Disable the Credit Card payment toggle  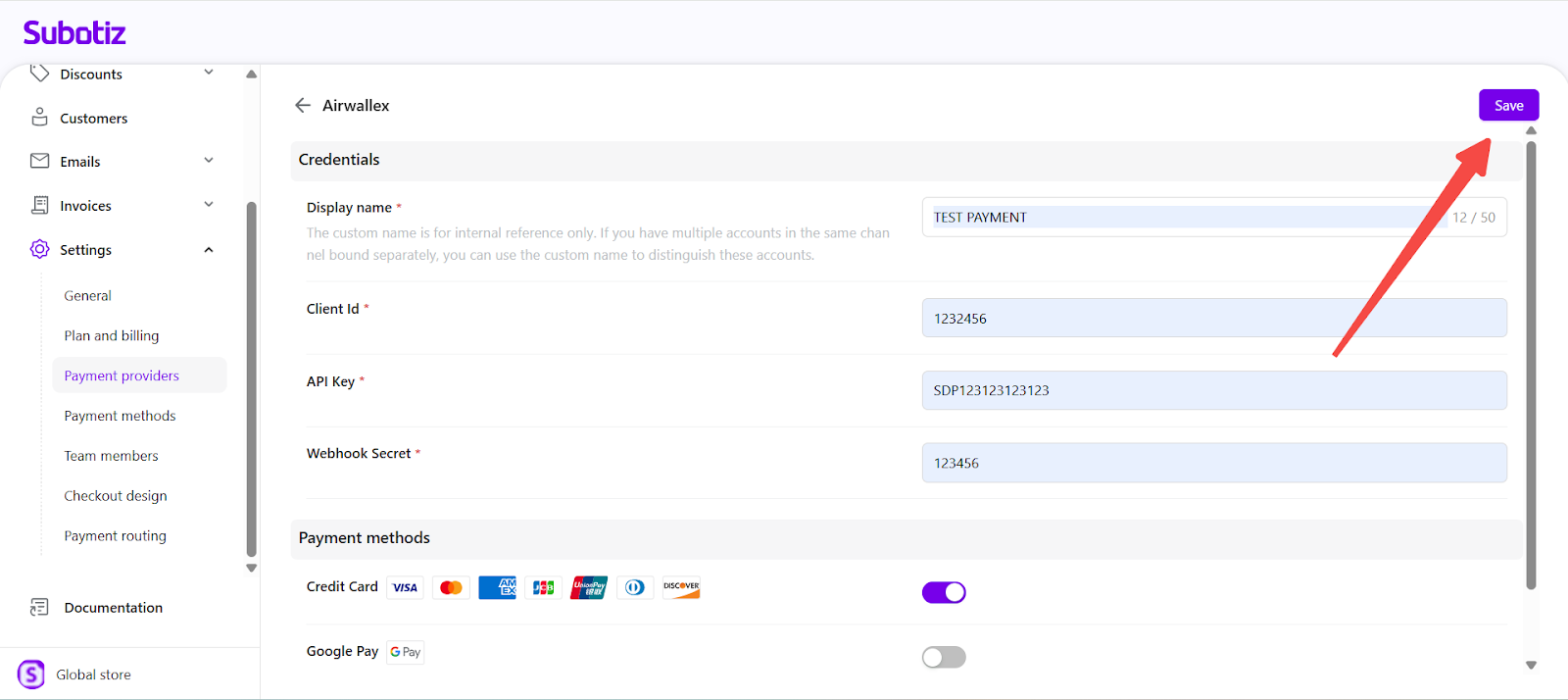944,592
